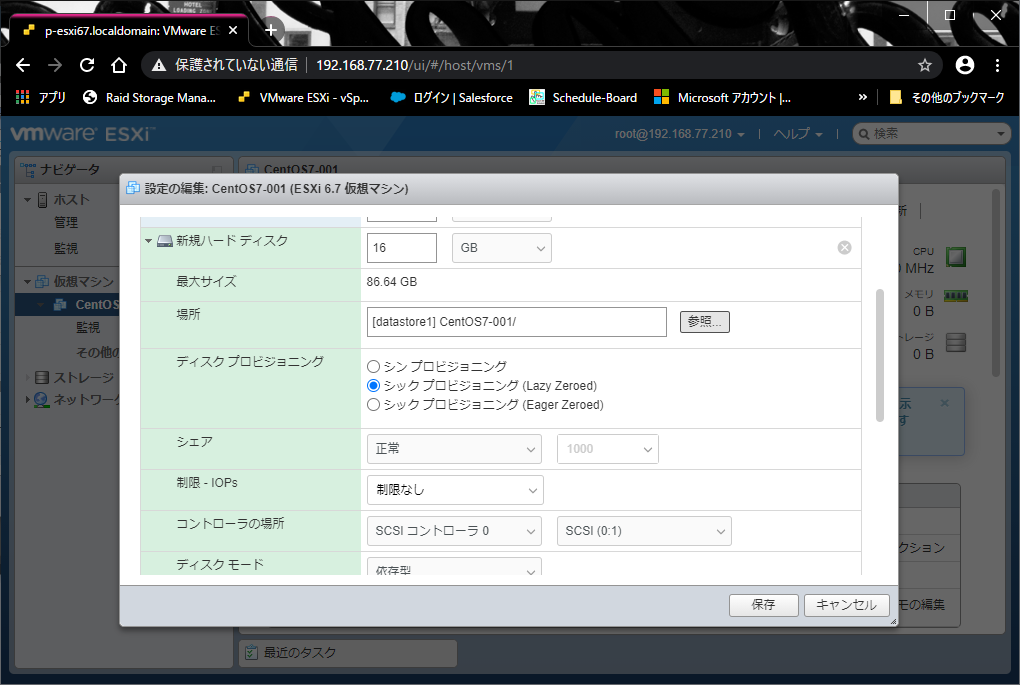The image size is (1020, 685).
Task: Select 監視 under ホスト
Action: 66,248
